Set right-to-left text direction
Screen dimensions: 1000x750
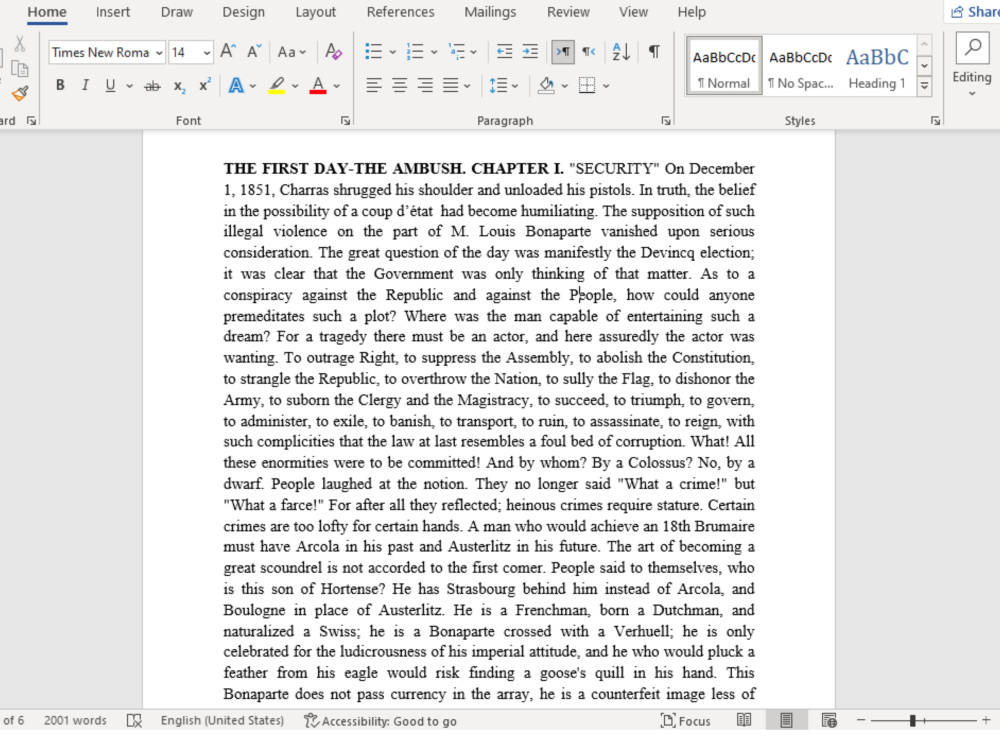click(x=588, y=52)
